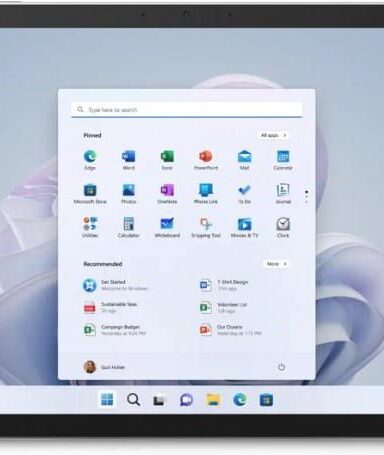Open Chat from the taskbar
Screen dimensions: 384x455
[x=186, y=399]
